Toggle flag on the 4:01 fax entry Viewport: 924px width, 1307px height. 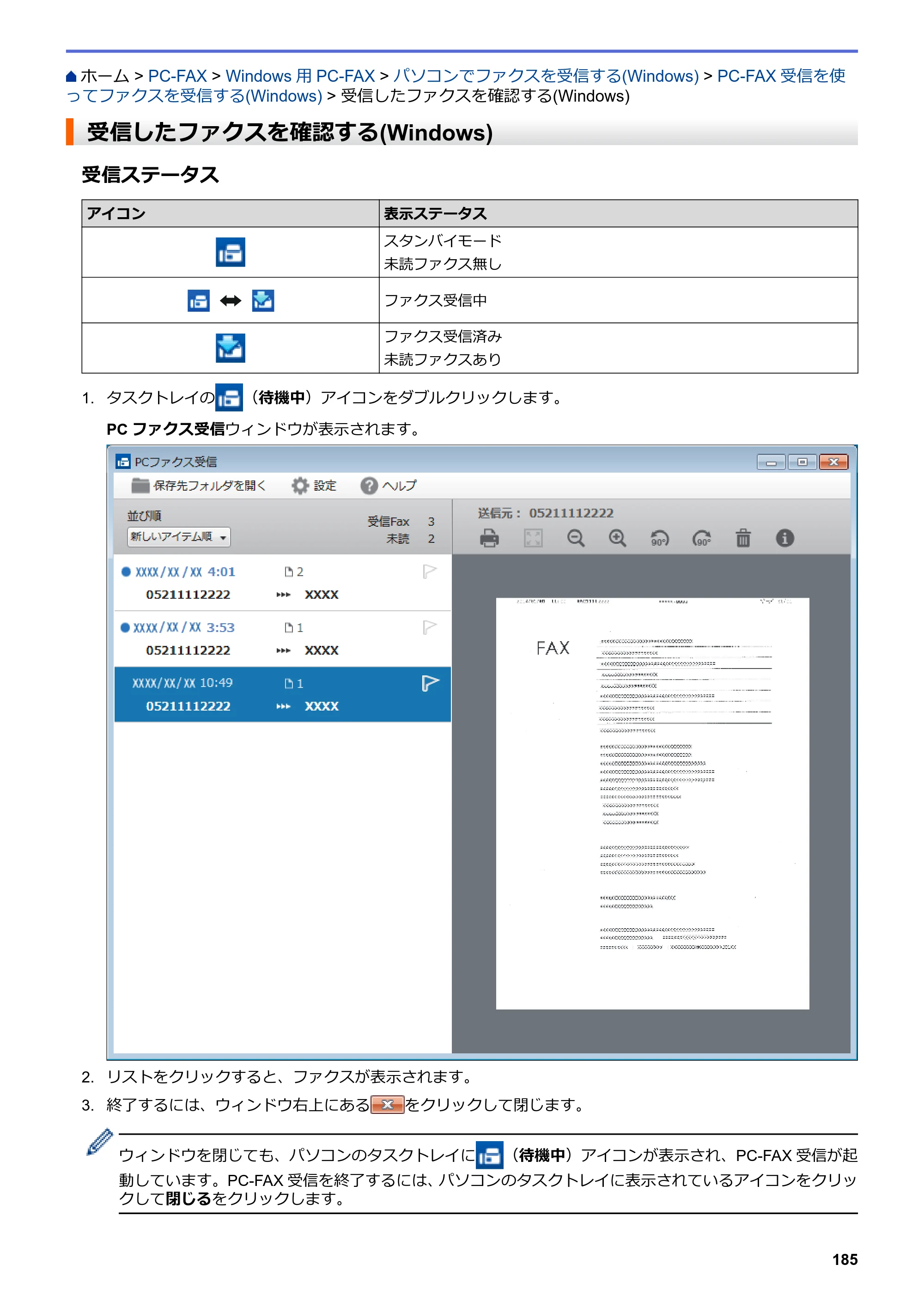(430, 571)
